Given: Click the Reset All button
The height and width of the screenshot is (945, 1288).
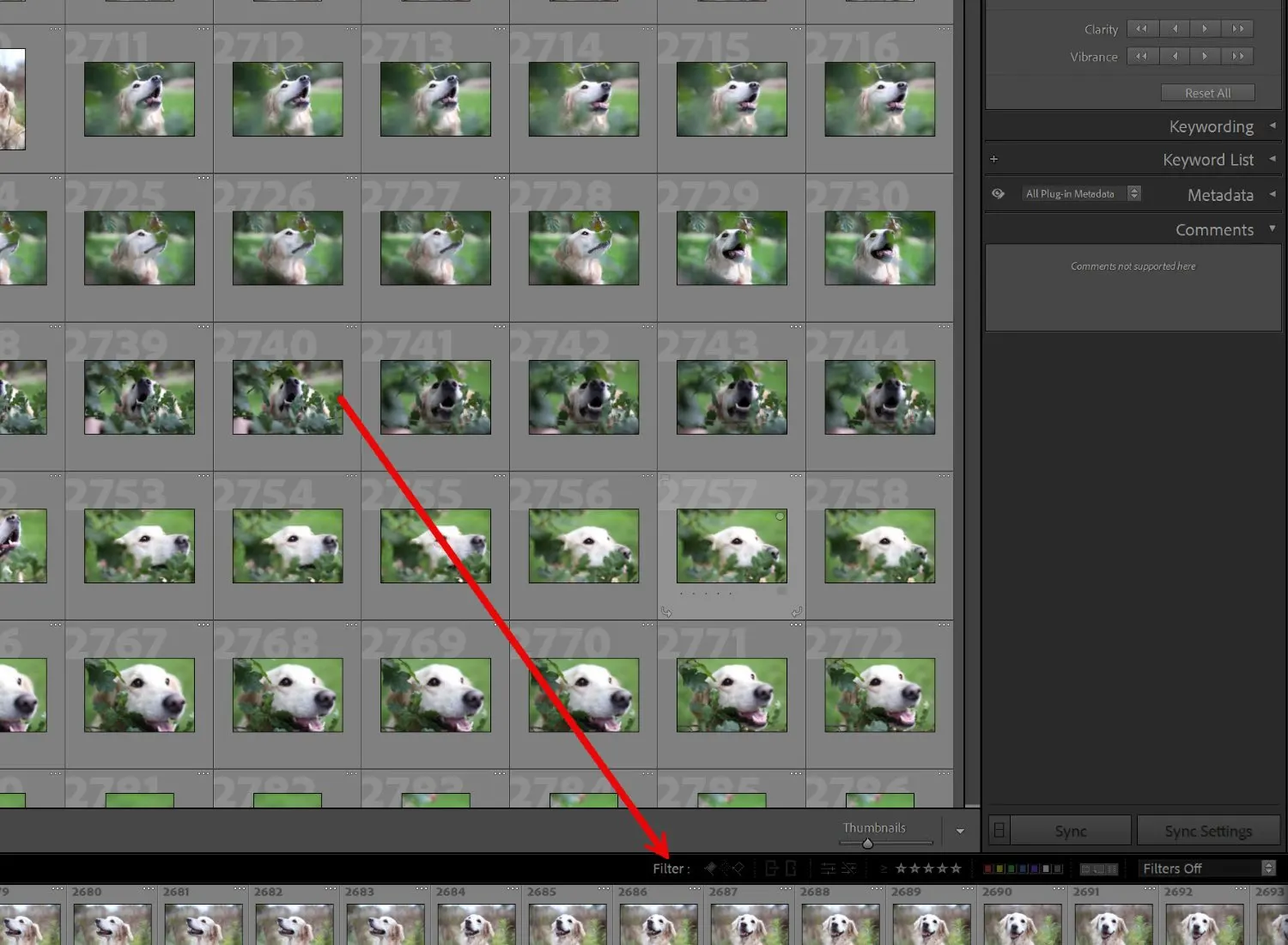Looking at the screenshot, I should [x=1207, y=92].
